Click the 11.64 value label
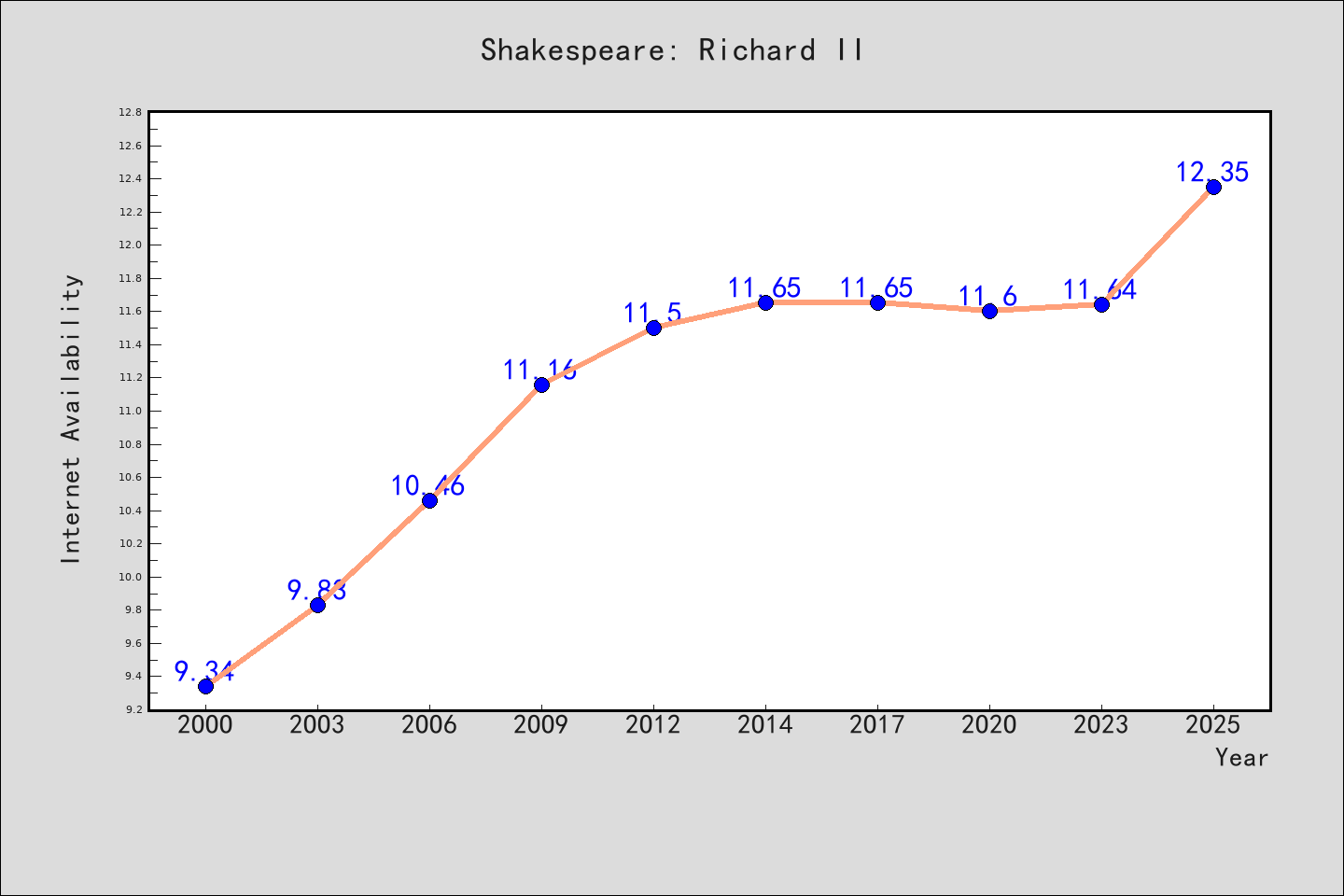The image size is (1344, 896). coord(1099,289)
